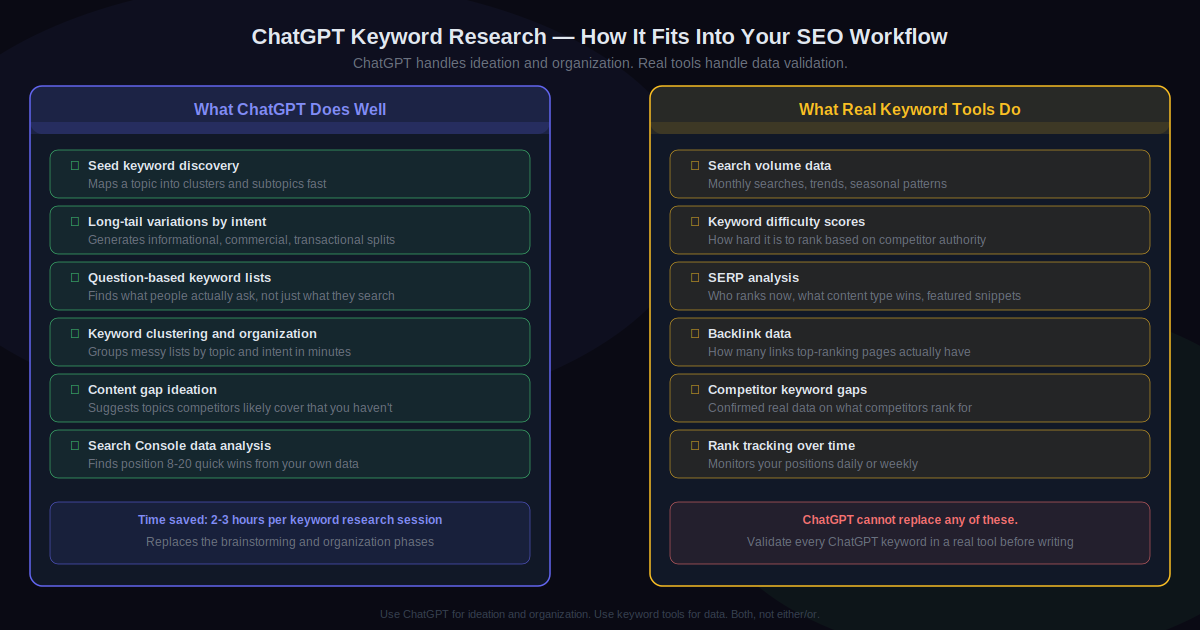This screenshot has height=630, width=1200.
Task: Click the square icon next to Backlink data
Action: click(x=695, y=334)
